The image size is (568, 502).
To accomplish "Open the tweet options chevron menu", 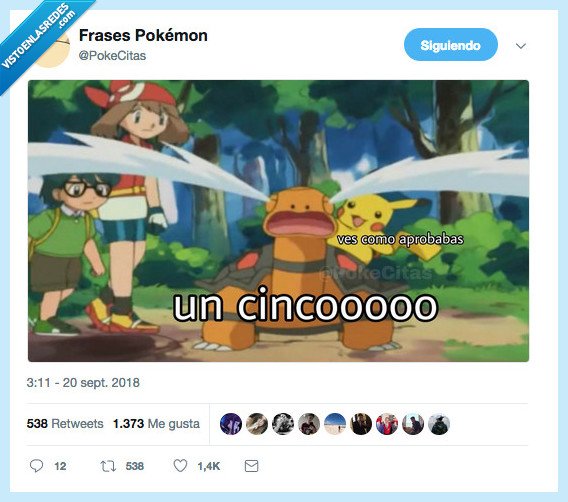I will [x=521, y=46].
